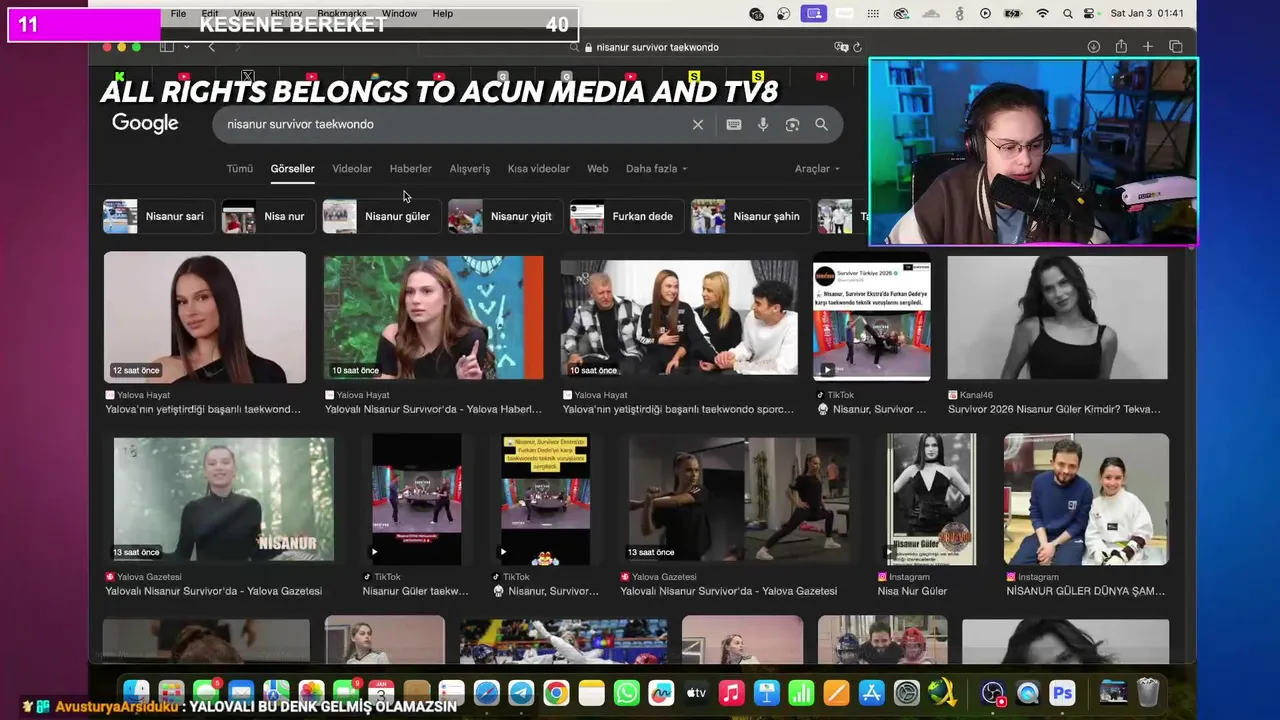Open Safari translate page icon

coord(841,47)
